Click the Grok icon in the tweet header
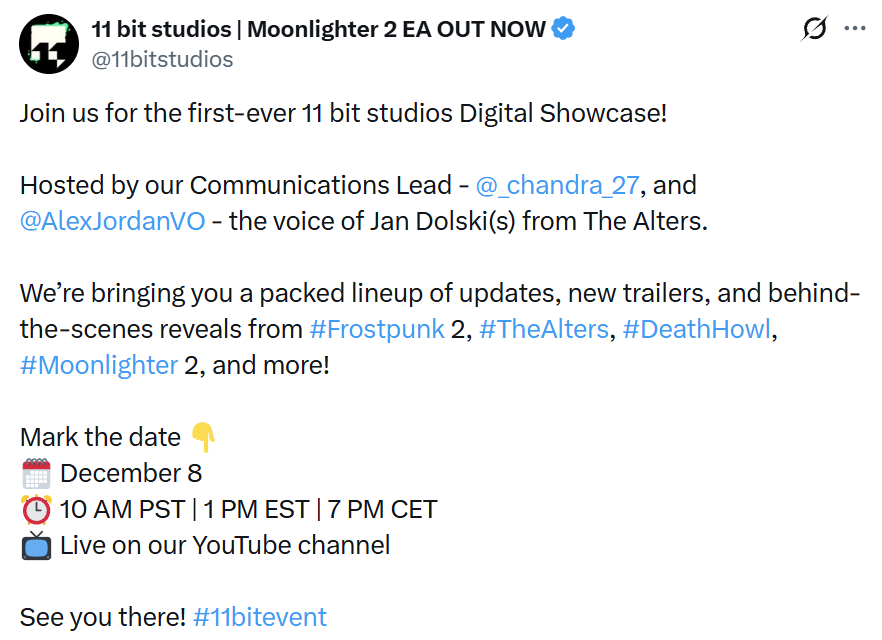This screenshot has height=640, width=882. click(x=814, y=29)
